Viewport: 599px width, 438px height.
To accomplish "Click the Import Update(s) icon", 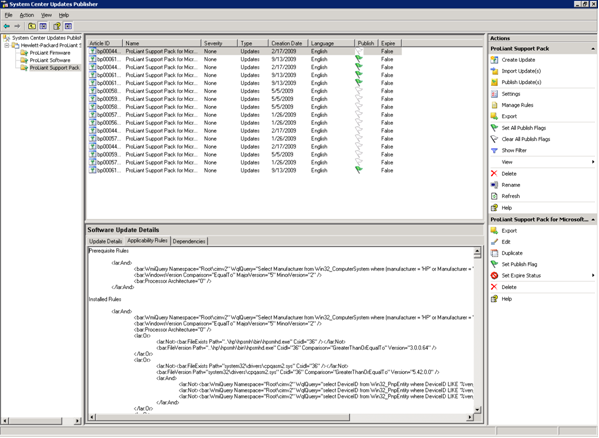I will [x=494, y=71].
